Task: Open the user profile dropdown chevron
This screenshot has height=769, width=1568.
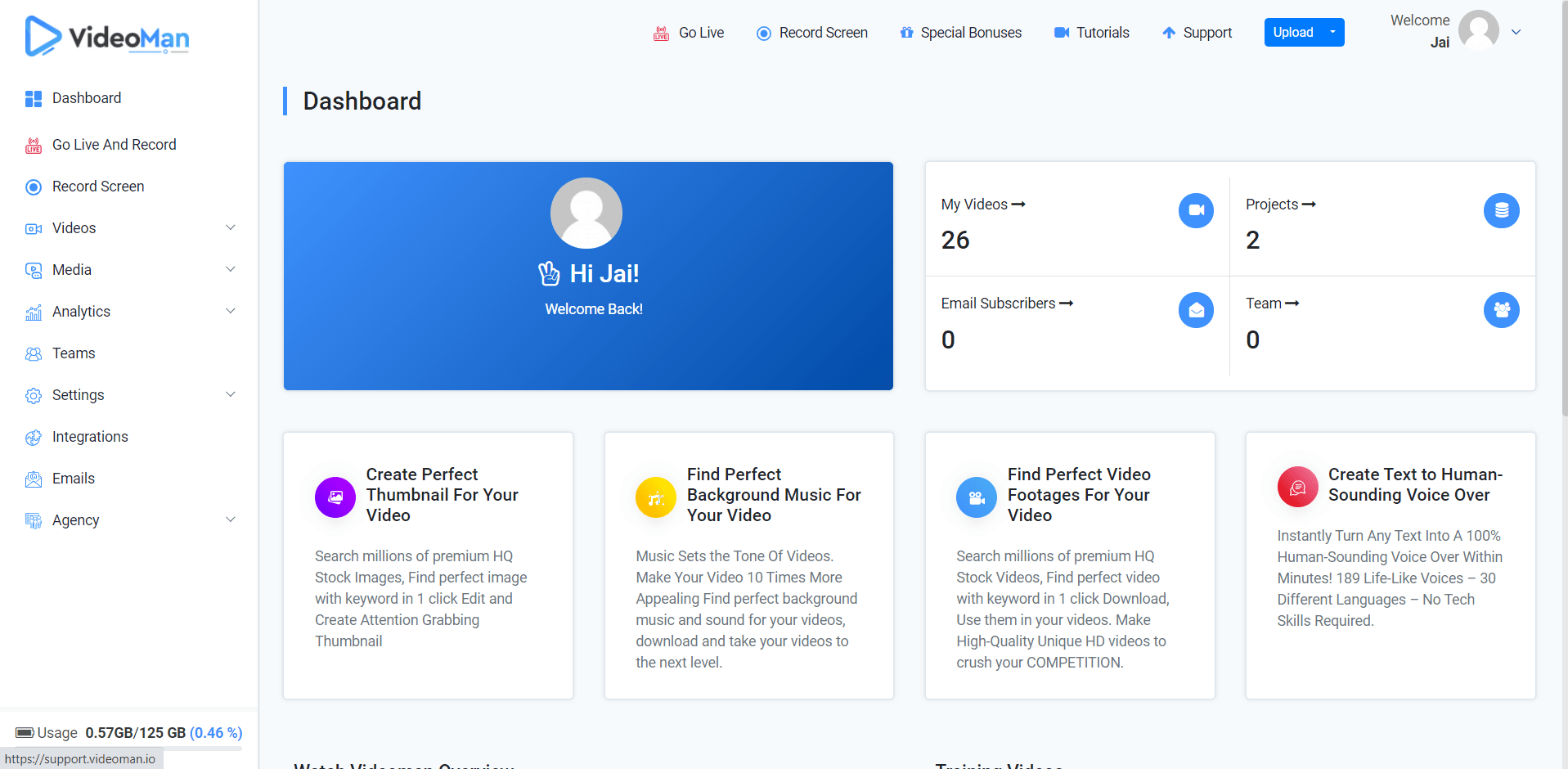Action: [1516, 33]
